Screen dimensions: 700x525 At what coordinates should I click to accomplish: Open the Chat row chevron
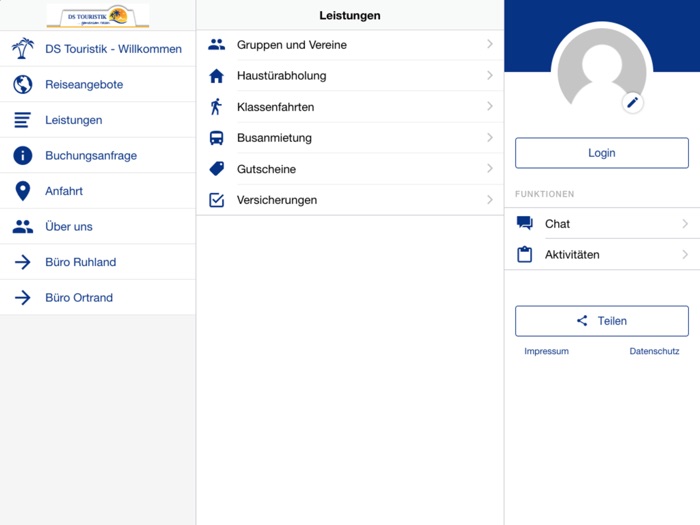click(685, 224)
